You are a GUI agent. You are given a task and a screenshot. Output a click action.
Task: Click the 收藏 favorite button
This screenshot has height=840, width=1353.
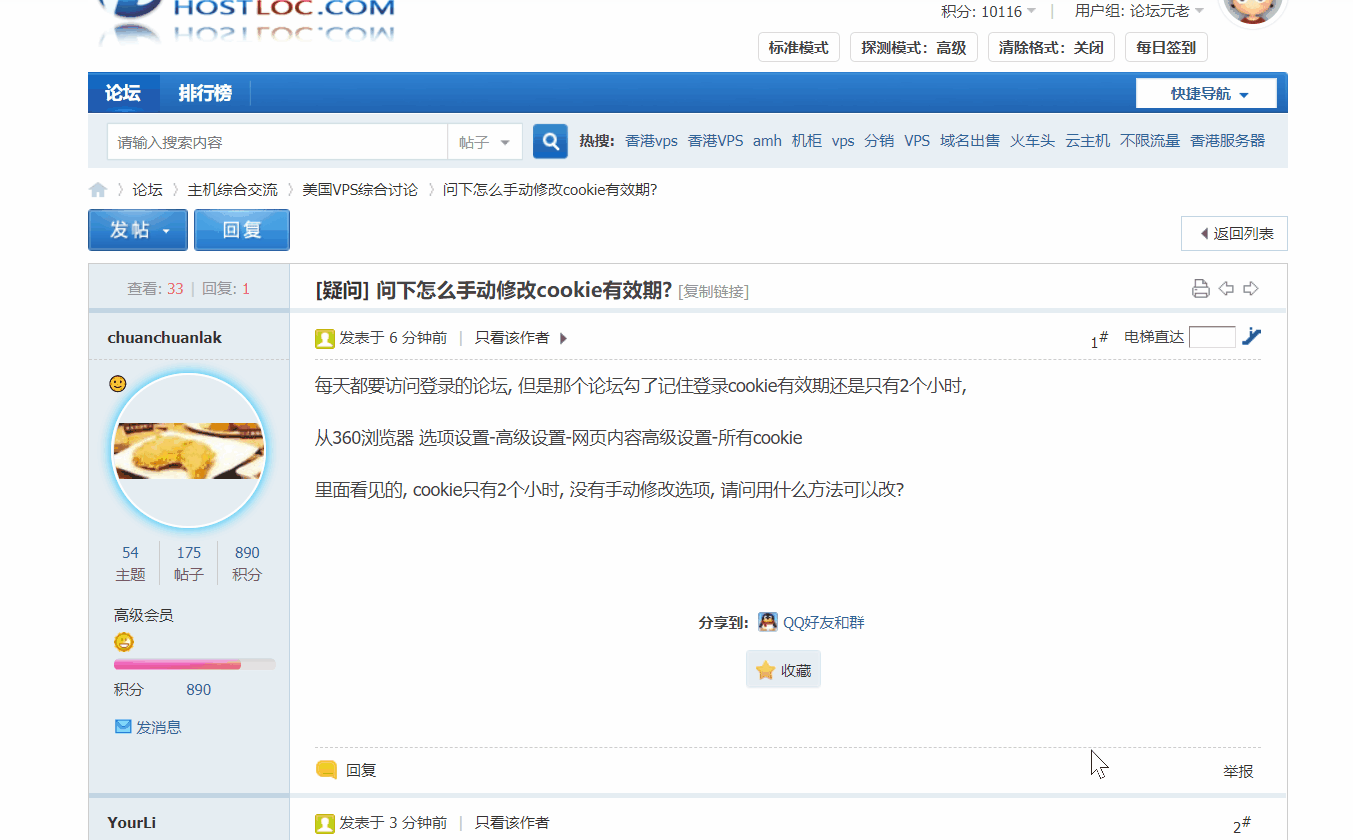click(x=783, y=670)
